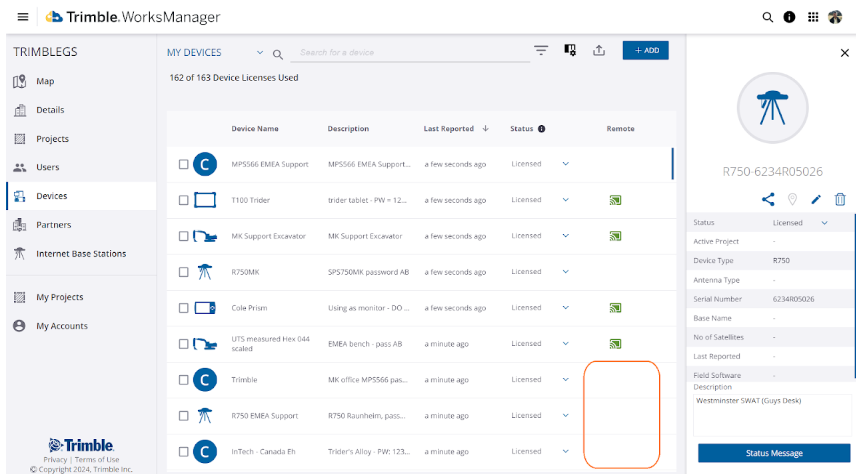This screenshot has height=474, width=856.
Task: Check the MPS566 EMEA Support checkbox
Action: click(x=183, y=164)
